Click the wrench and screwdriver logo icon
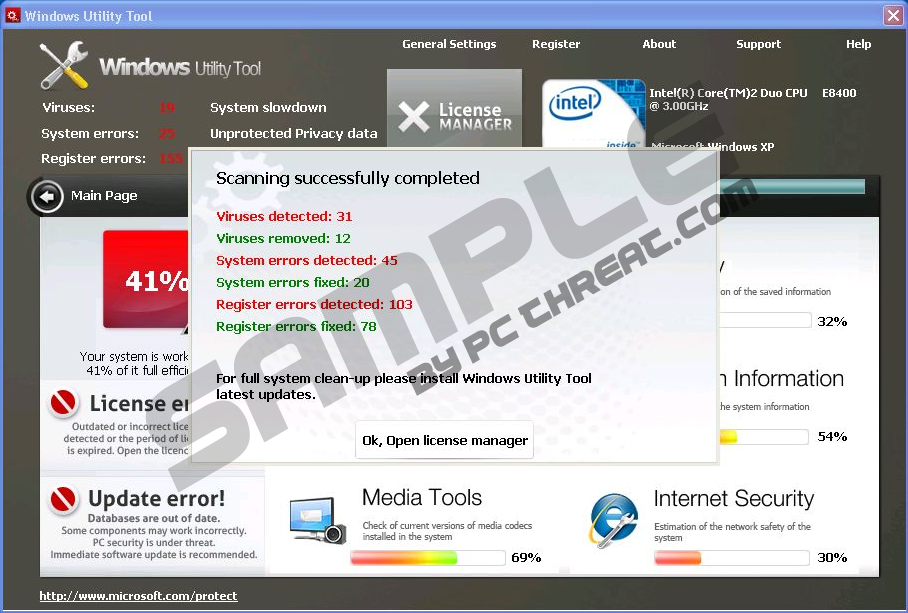 64,65
